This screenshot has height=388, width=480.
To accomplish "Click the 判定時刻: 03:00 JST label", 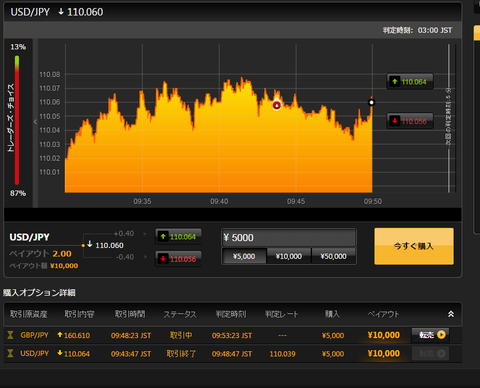I will 417,30.
